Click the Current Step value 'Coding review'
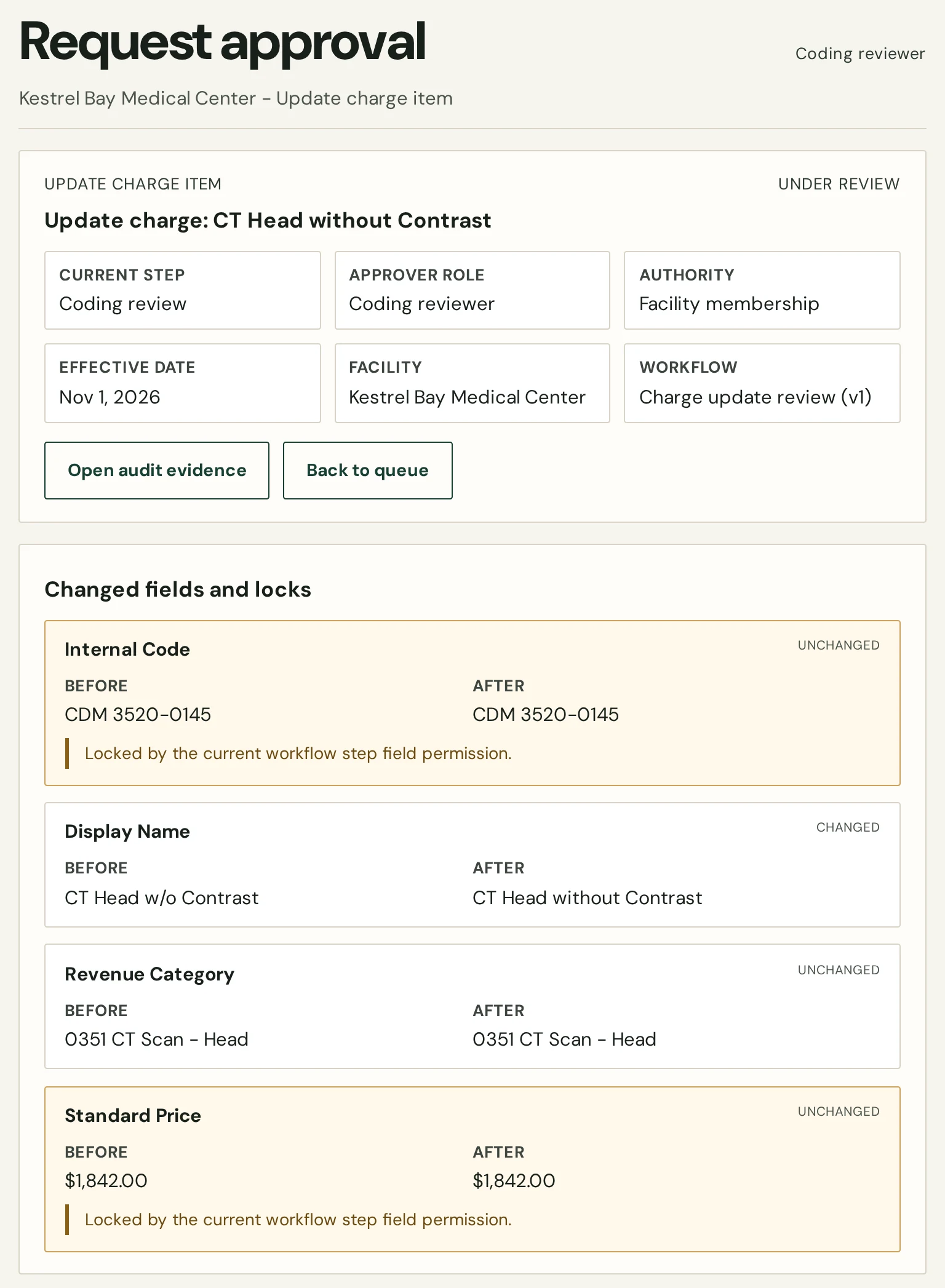This screenshot has height=1288, width=945. pyautogui.click(x=123, y=304)
